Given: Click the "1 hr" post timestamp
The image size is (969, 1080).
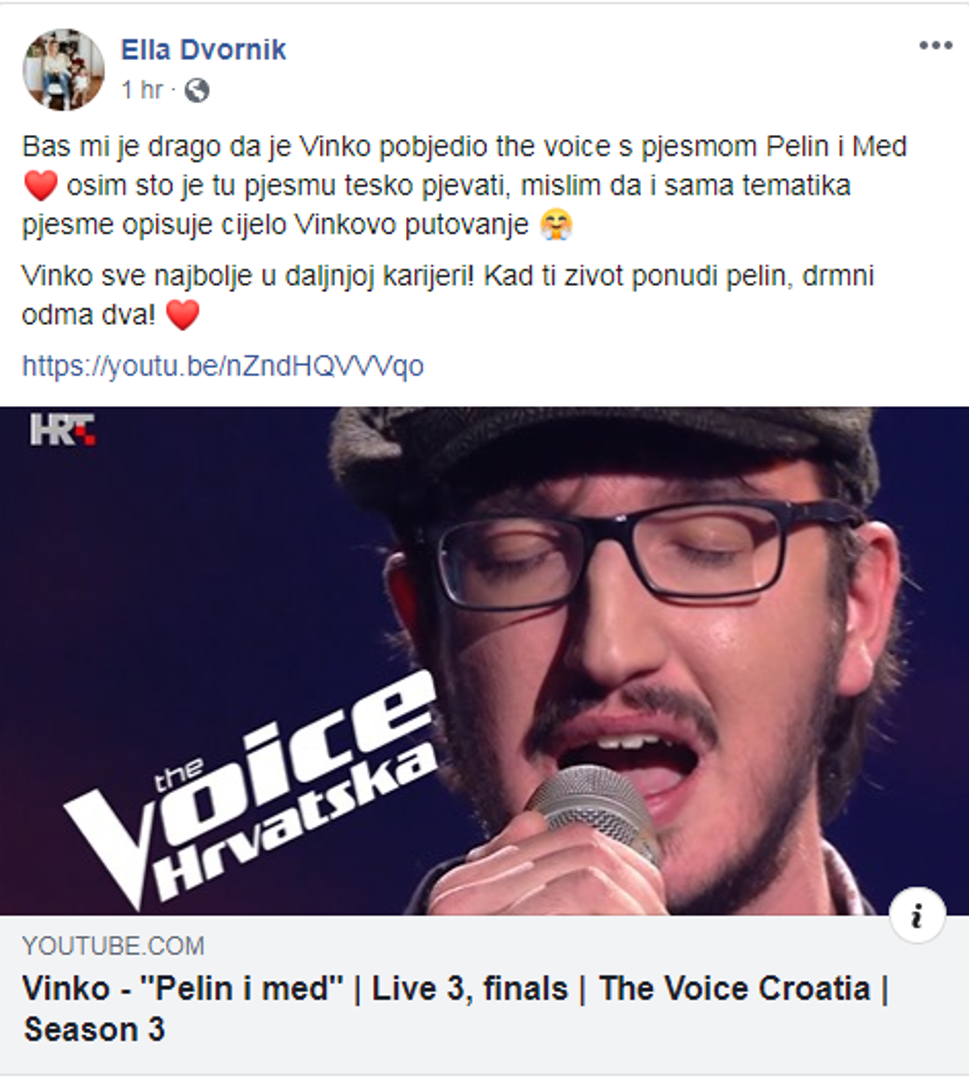Looking at the screenshot, I should click(142, 90).
